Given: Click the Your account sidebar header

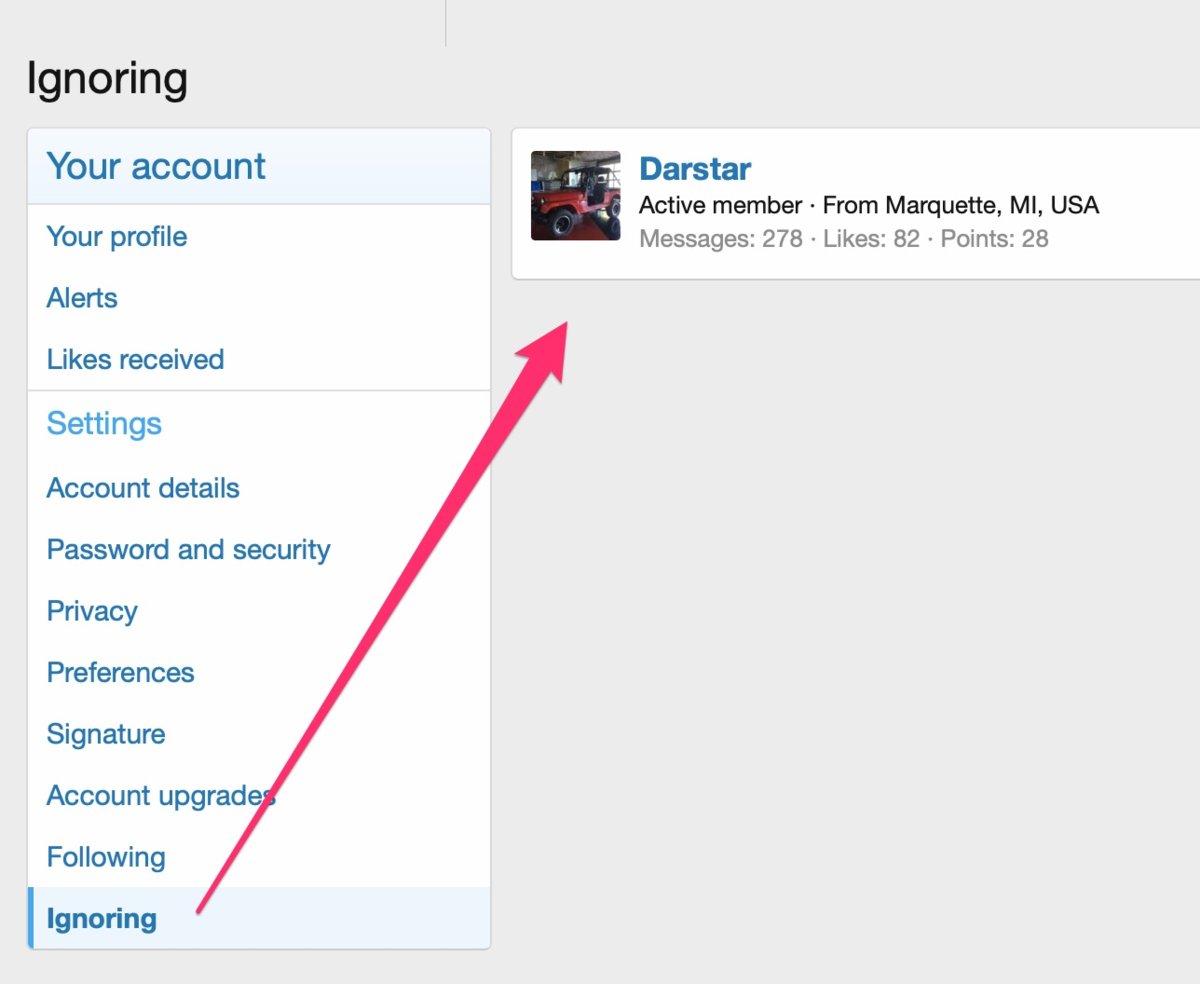Looking at the screenshot, I should point(156,166).
